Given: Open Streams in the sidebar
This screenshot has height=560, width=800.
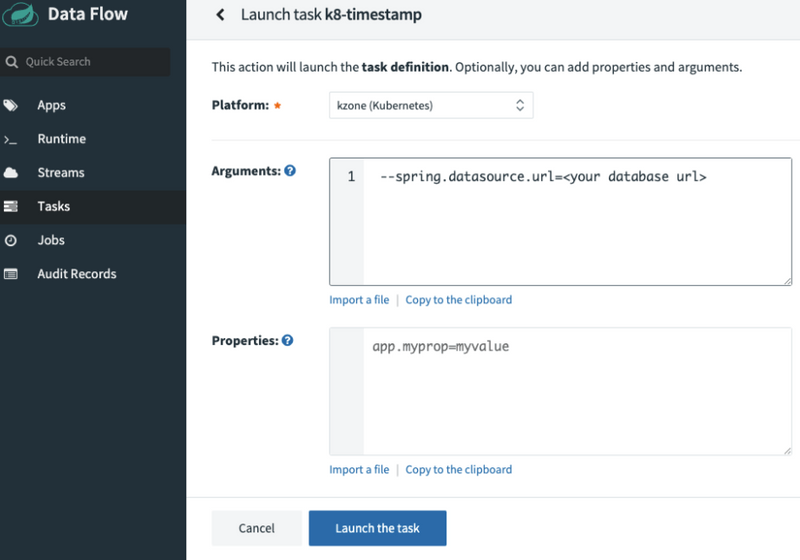Looking at the screenshot, I should pos(93,173).
